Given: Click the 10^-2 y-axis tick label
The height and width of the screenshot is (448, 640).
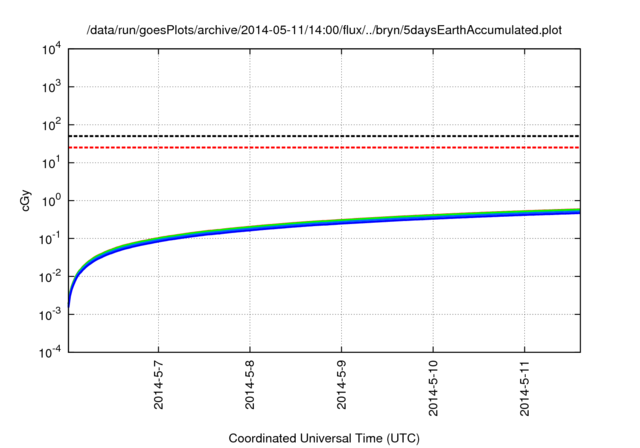Looking at the screenshot, I should pos(51,277).
